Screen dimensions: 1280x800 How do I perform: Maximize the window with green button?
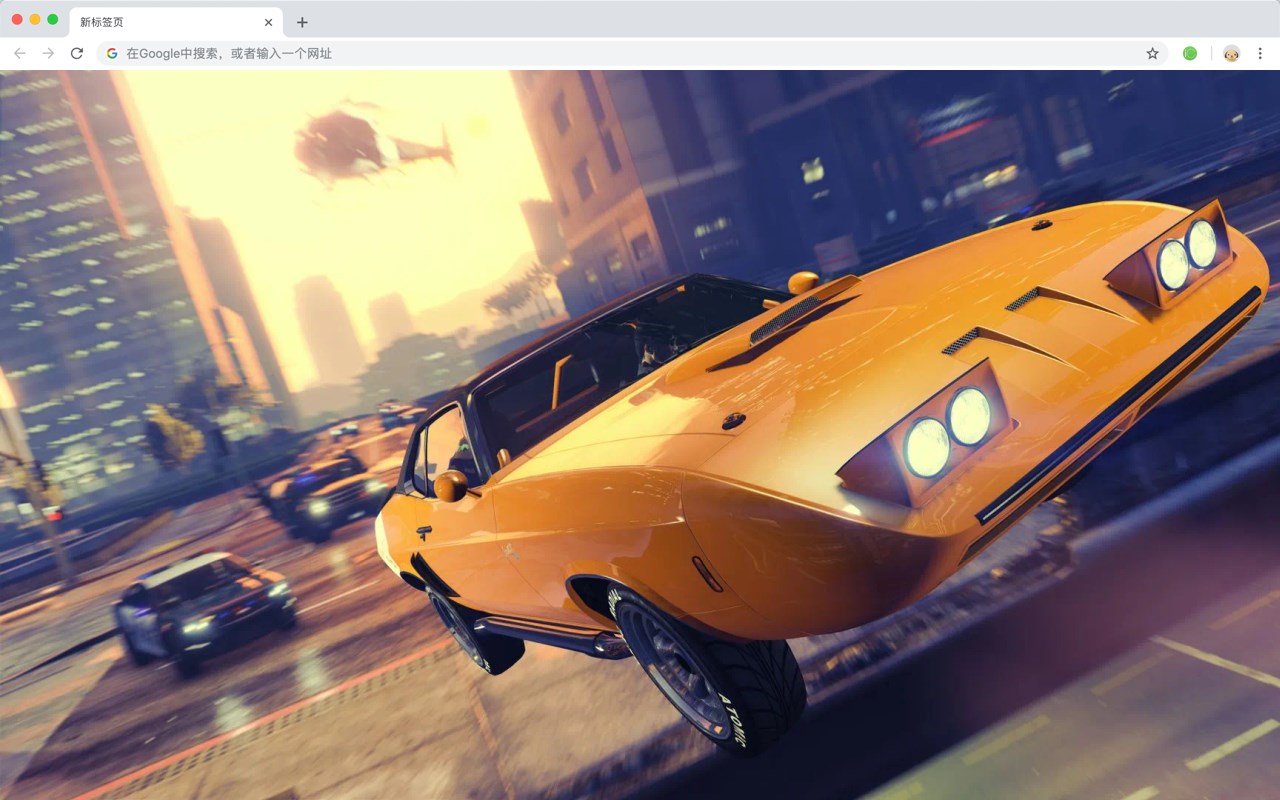pos(53,19)
